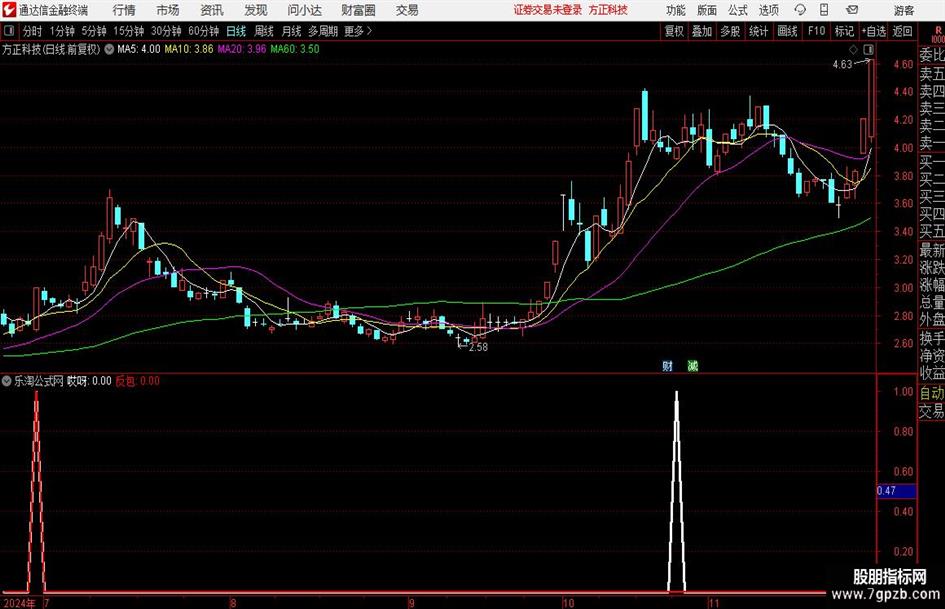This screenshot has height=609, width=945.
Task: Click the 返回 back button
Action: (x=902, y=31)
